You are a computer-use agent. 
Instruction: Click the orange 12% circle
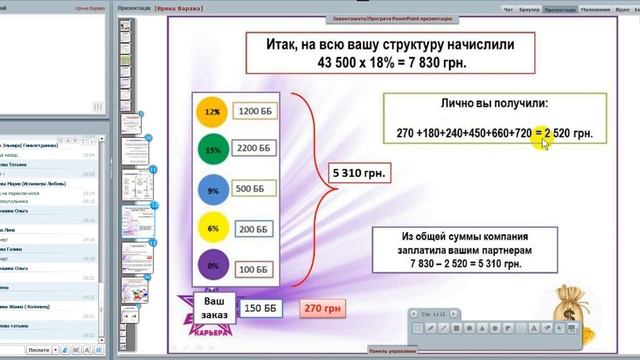(x=212, y=111)
